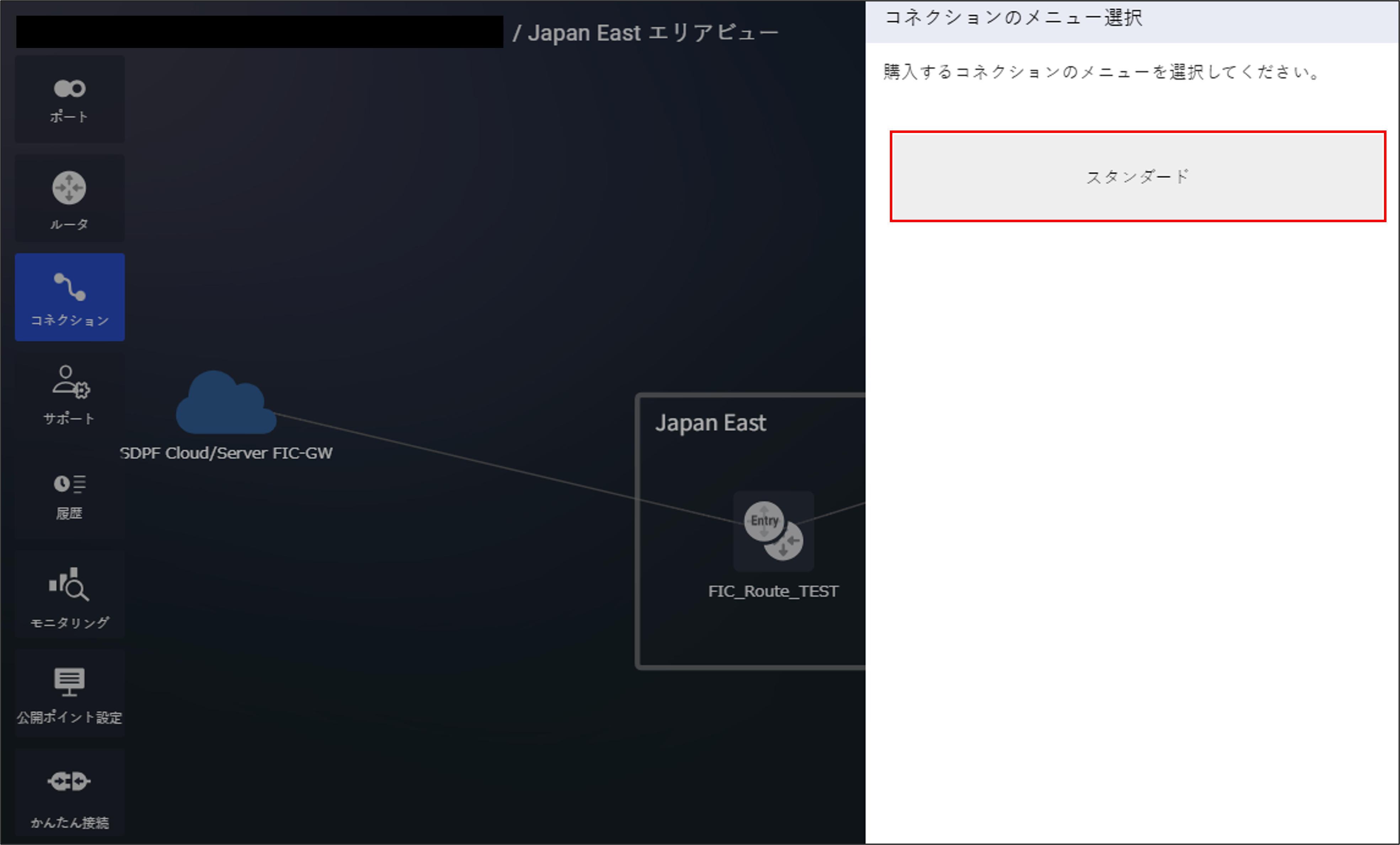Click the Japan East area box label
1400x845 pixels.
pyautogui.click(x=710, y=423)
